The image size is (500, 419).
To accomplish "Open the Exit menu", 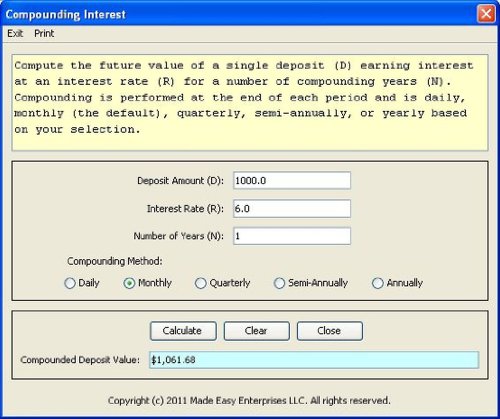I will tap(15, 33).
